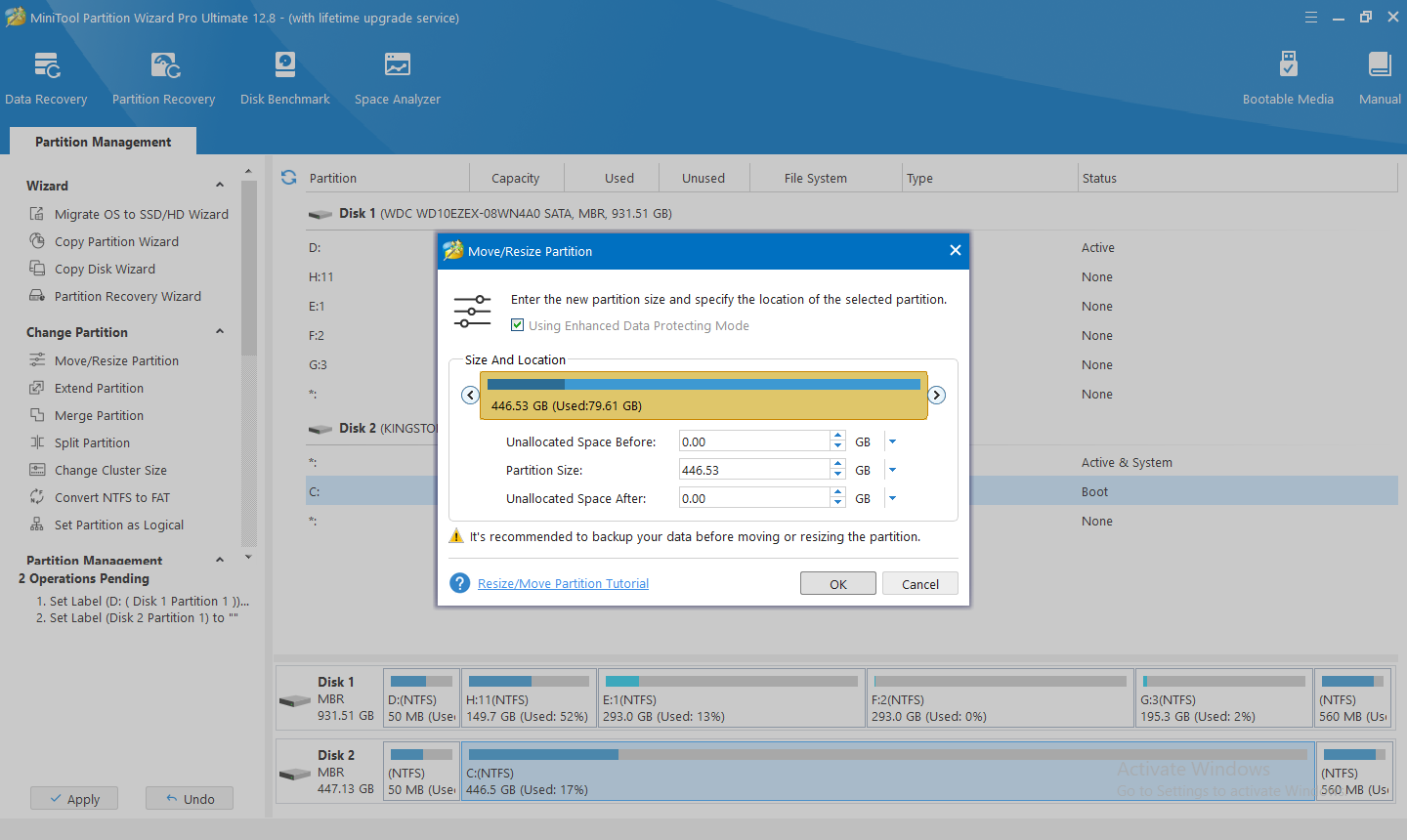Screen dimensions: 1407x840
Task: Click the Set Partition as Logical icon
Action: 37,525
